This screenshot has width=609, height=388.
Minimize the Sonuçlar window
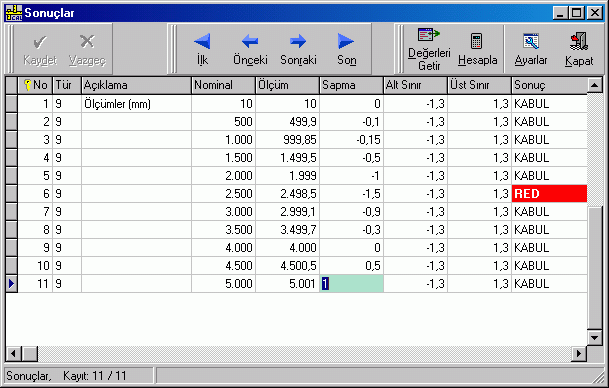click(560, 13)
